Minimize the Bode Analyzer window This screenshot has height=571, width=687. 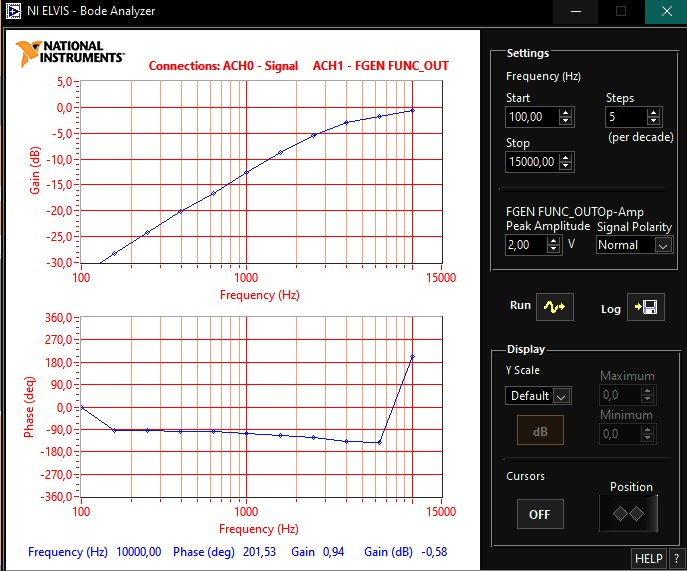point(576,11)
